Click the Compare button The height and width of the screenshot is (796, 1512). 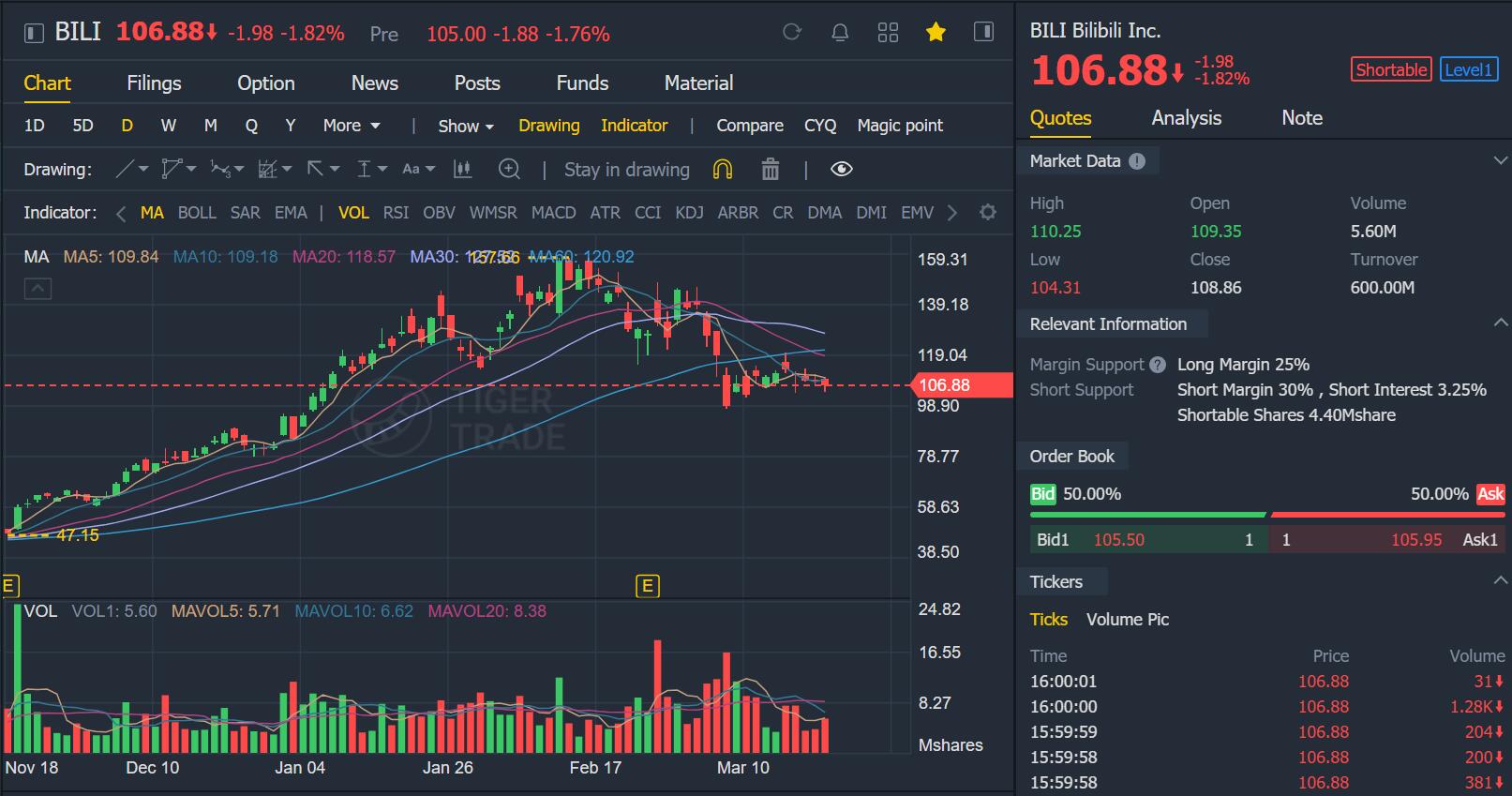pos(750,126)
